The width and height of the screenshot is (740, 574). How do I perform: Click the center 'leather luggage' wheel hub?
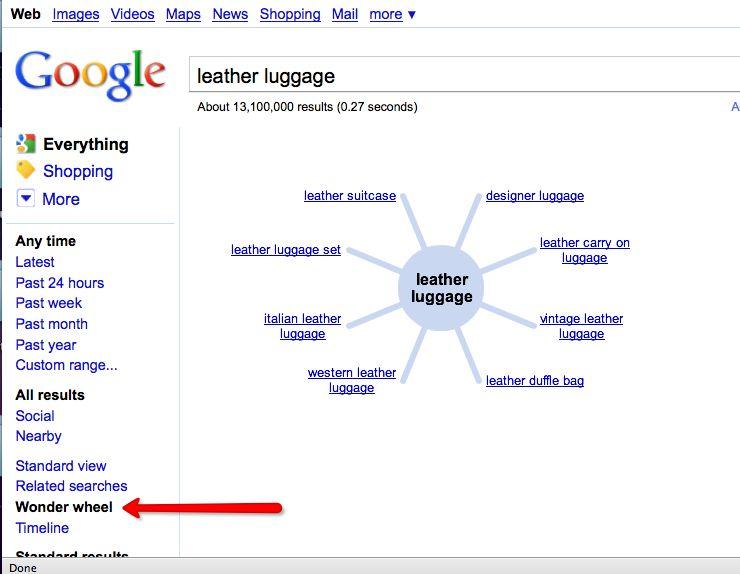pyautogui.click(x=441, y=289)
